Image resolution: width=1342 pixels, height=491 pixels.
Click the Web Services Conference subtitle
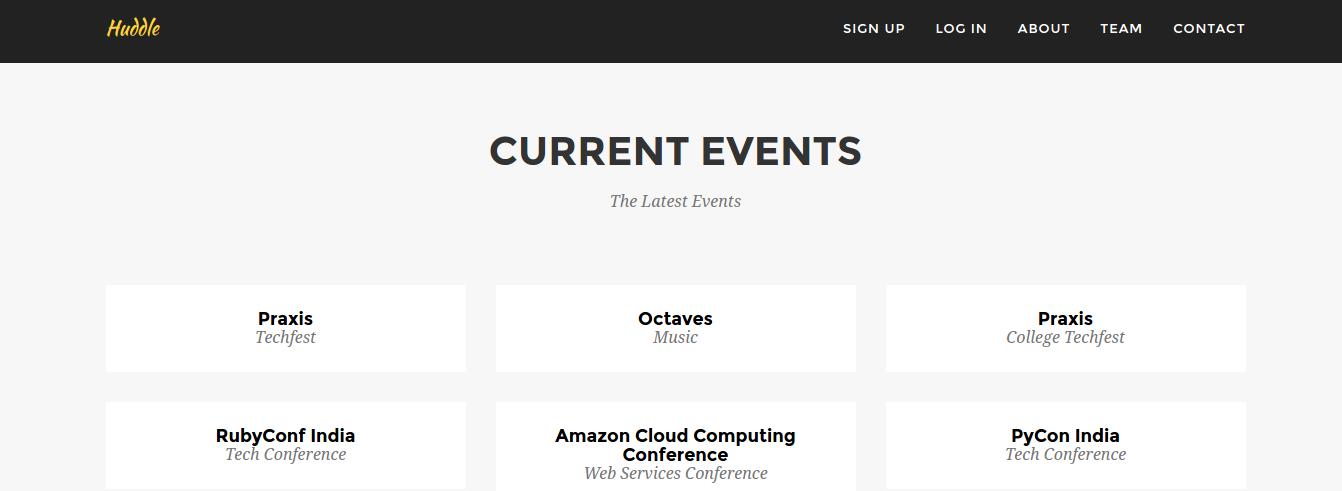coord(675,473)
